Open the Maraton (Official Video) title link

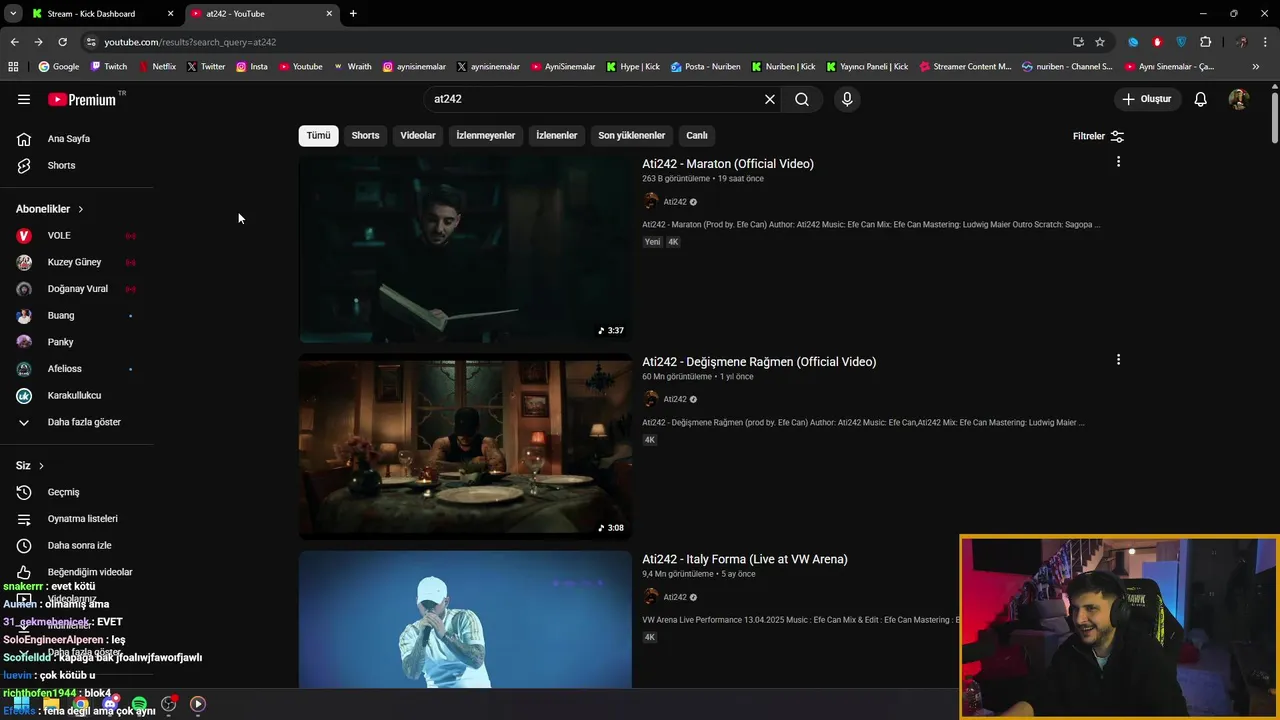click(728, 164)
